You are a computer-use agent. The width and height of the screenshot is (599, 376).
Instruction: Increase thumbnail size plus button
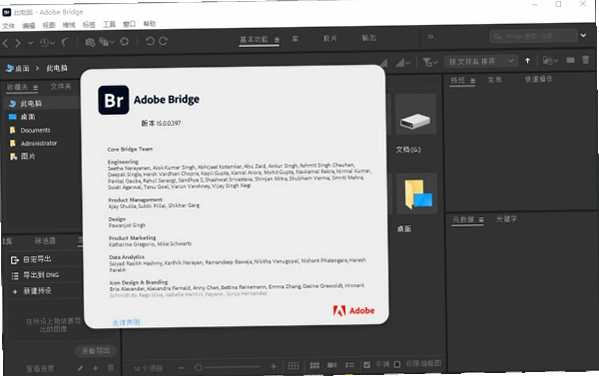(274, 366)
